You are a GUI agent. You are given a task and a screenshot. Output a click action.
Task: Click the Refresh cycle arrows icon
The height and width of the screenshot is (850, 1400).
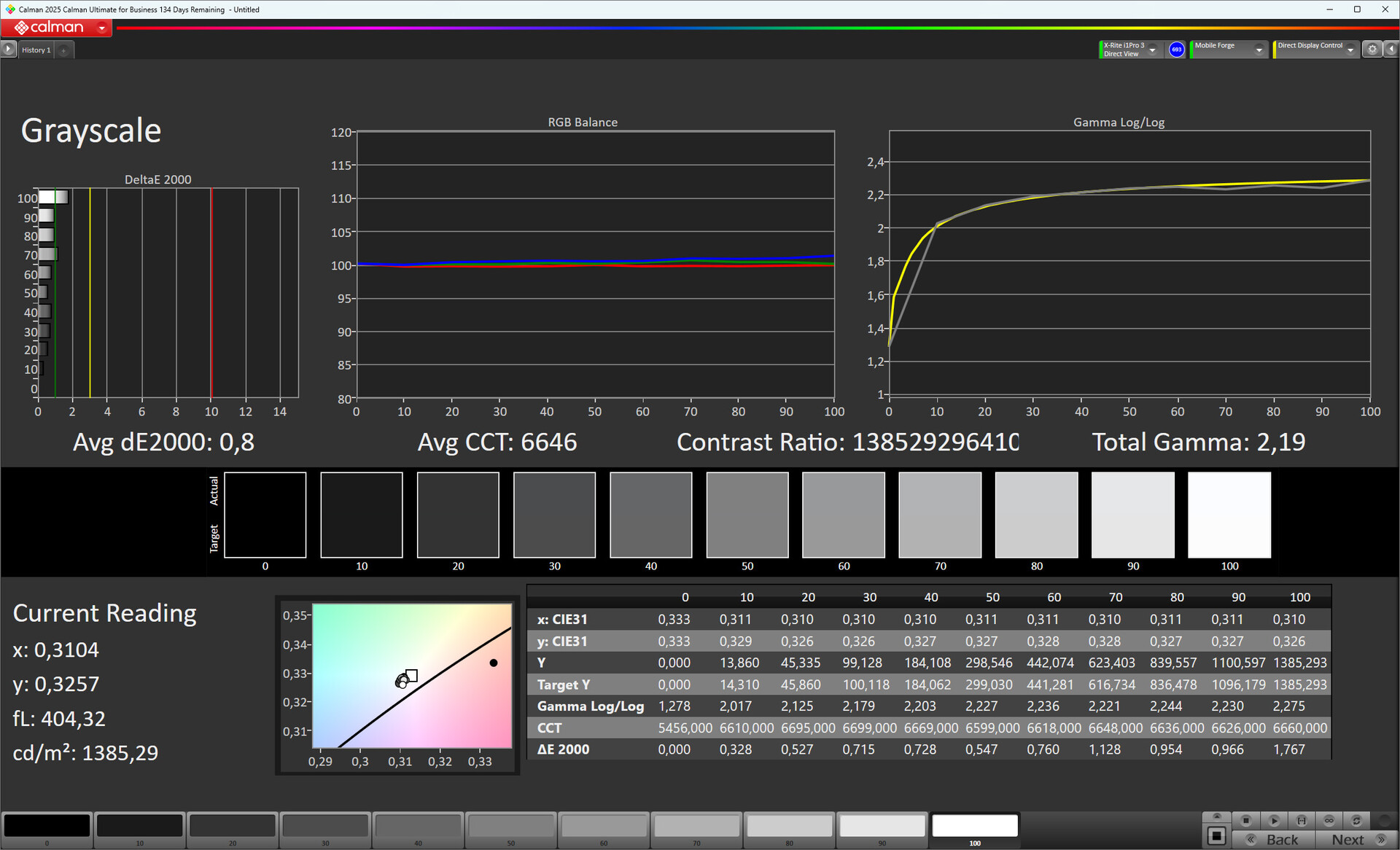(x=1356, y=820)
